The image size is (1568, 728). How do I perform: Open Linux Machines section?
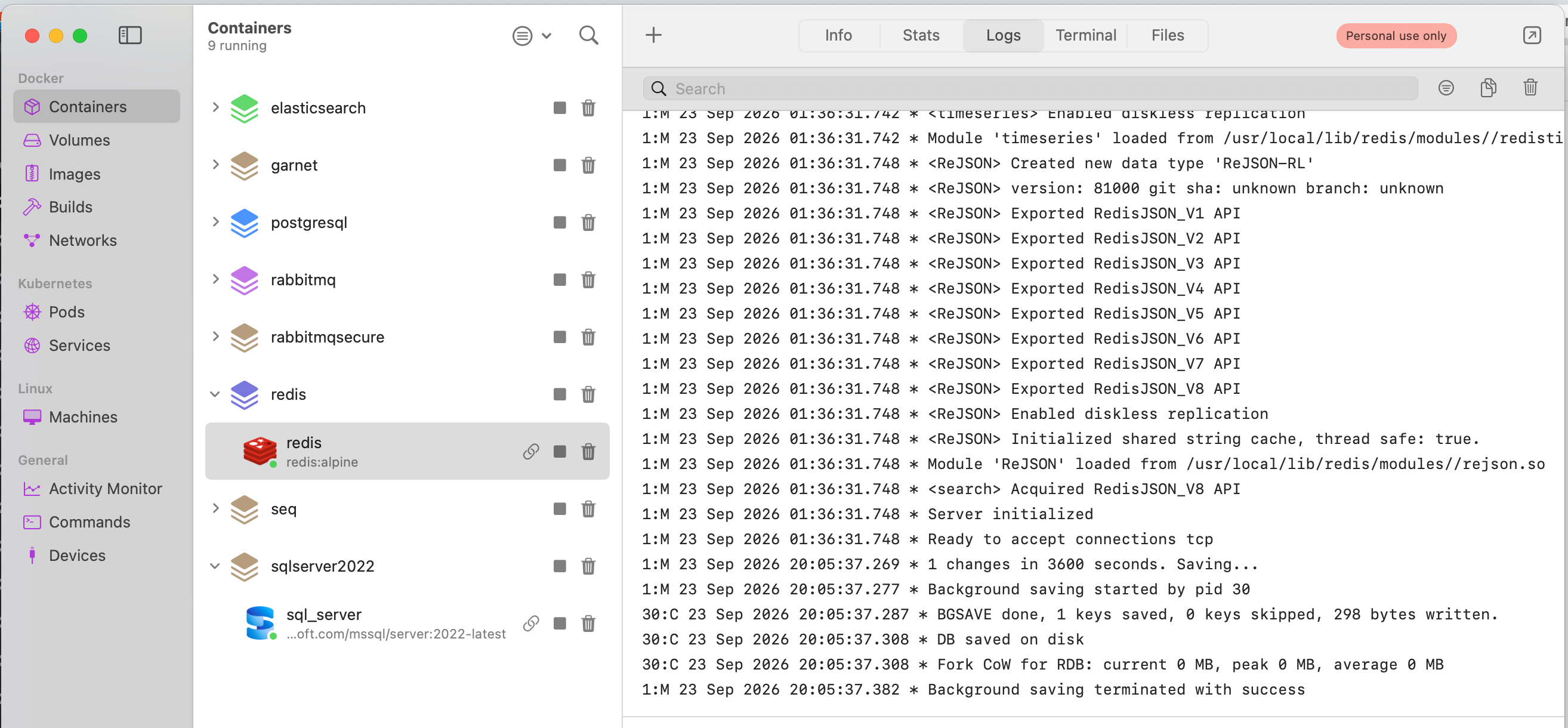coord(97,417)
